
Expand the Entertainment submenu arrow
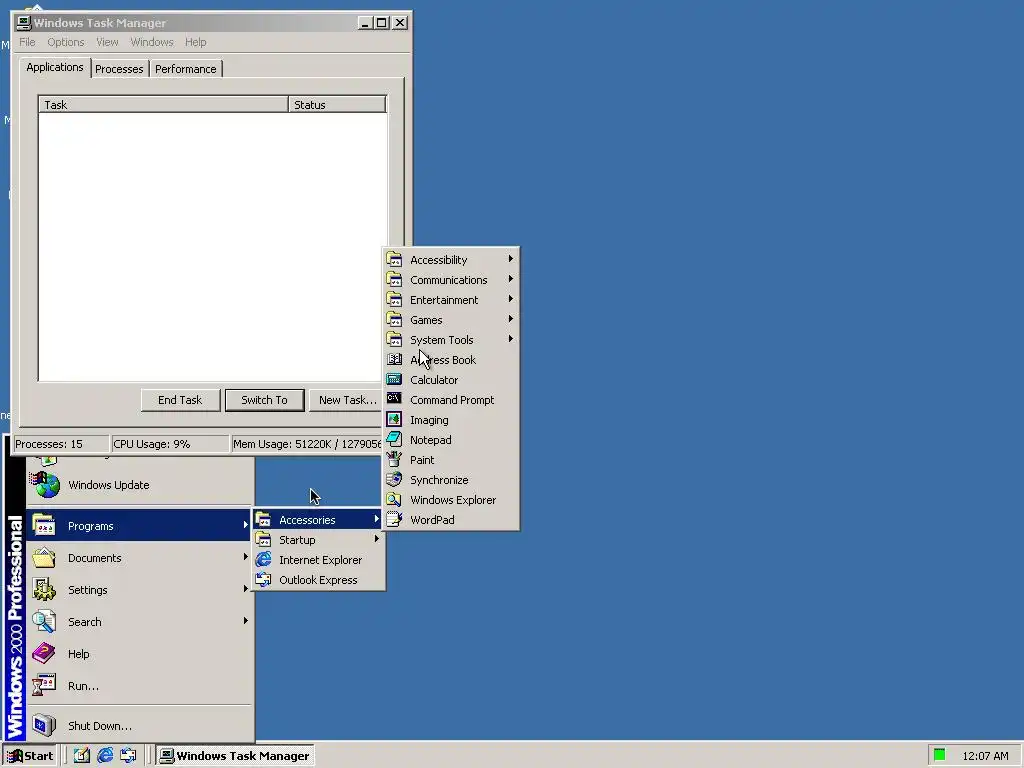pos(511,299)
